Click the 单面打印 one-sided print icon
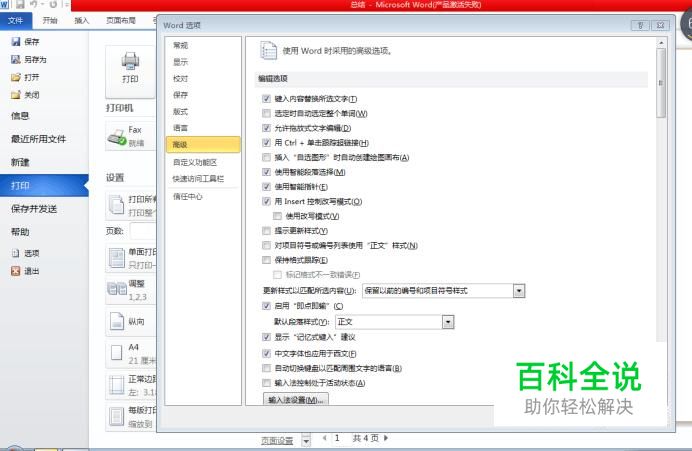 [117, 258]
